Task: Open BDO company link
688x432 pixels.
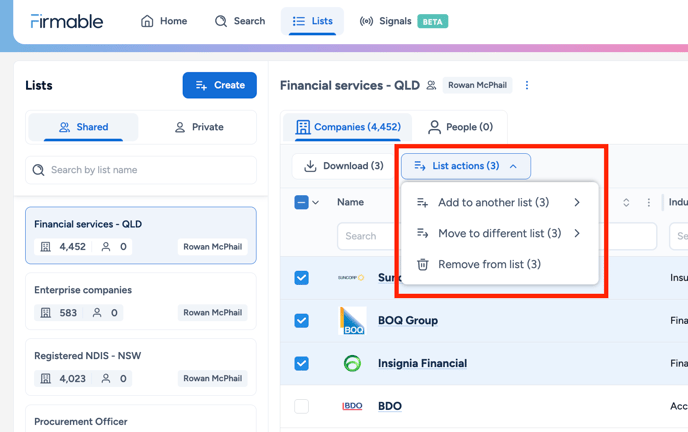Action: (x=390, y=406)
